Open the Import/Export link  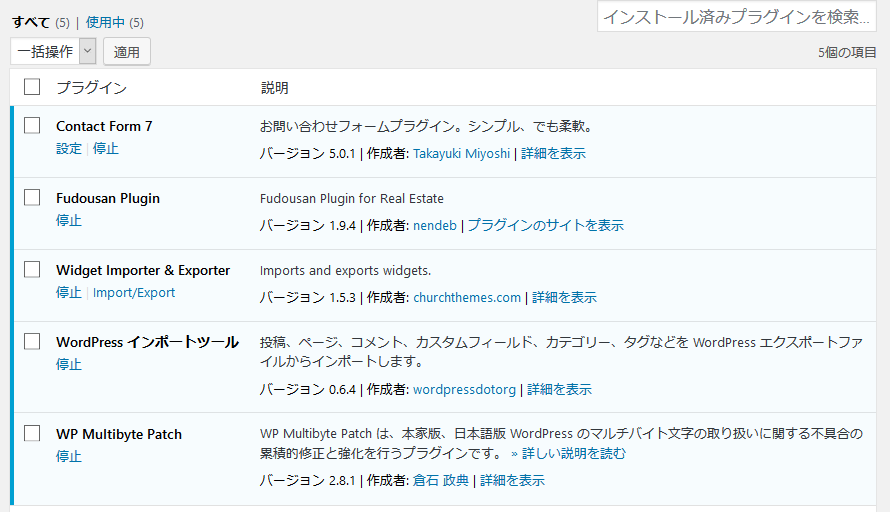point(134,292)
